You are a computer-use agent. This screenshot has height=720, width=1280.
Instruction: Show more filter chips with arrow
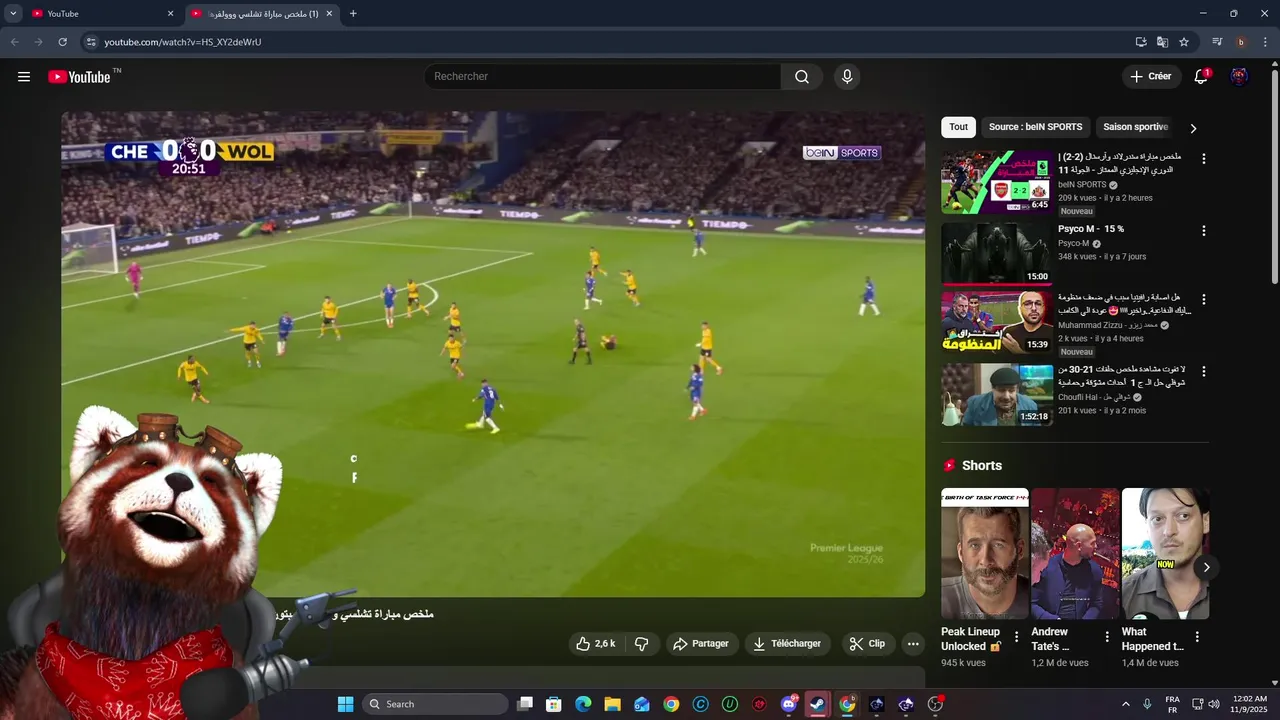coord(1193,128)
